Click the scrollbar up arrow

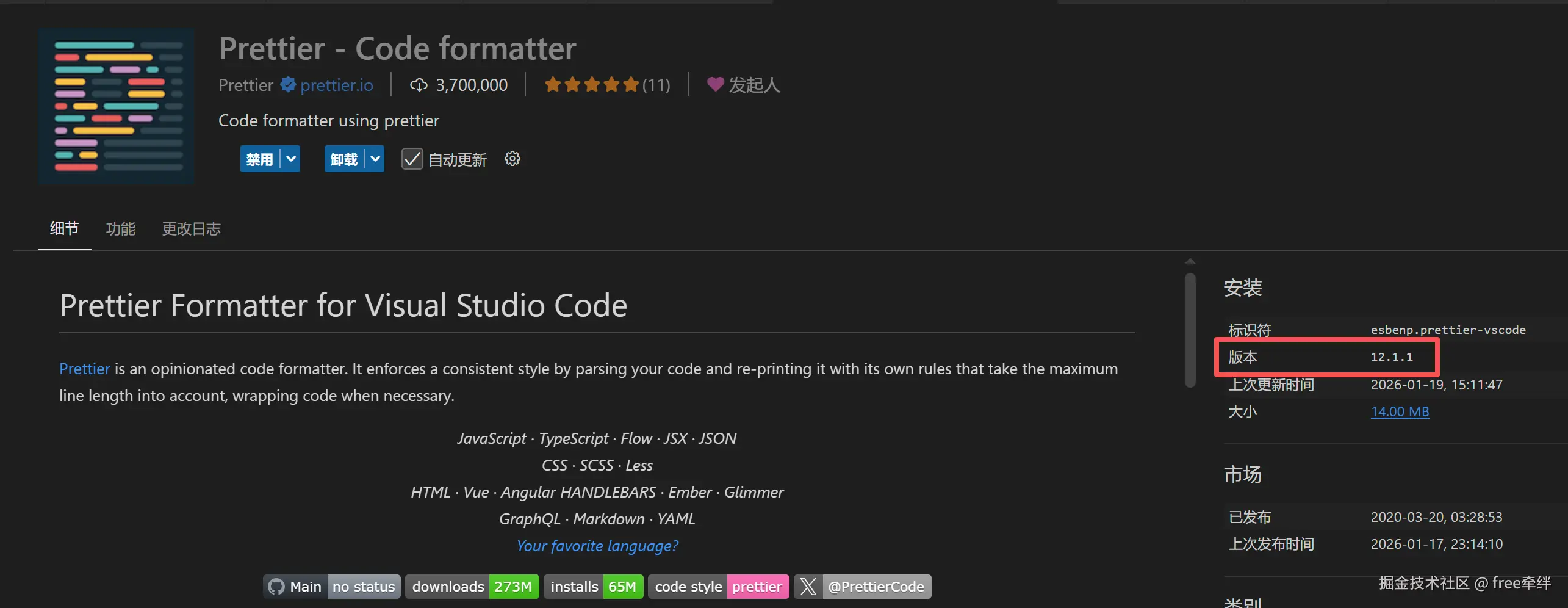click(x=1190, y=262)
